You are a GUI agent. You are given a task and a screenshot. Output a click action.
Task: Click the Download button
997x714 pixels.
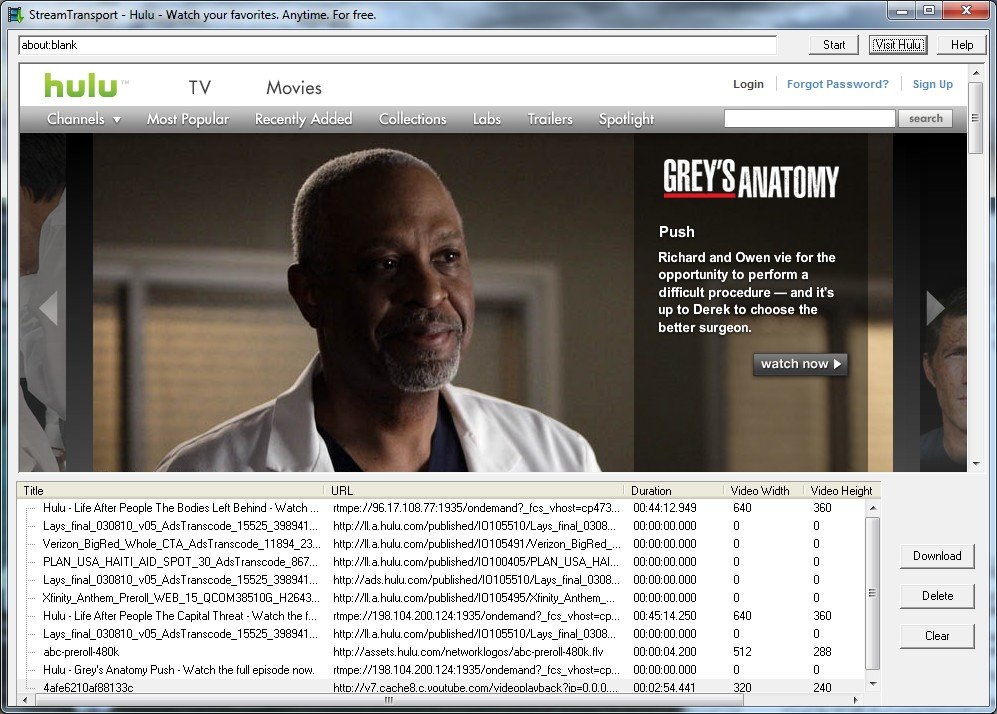[x=937, y=556]
